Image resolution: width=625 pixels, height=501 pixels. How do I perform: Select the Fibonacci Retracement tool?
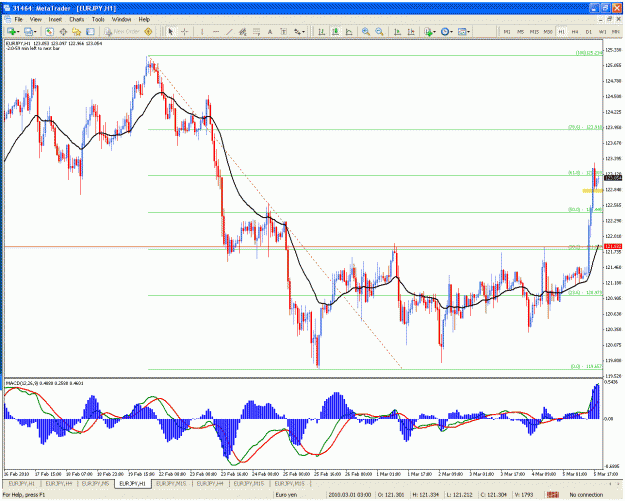point(256,32)
